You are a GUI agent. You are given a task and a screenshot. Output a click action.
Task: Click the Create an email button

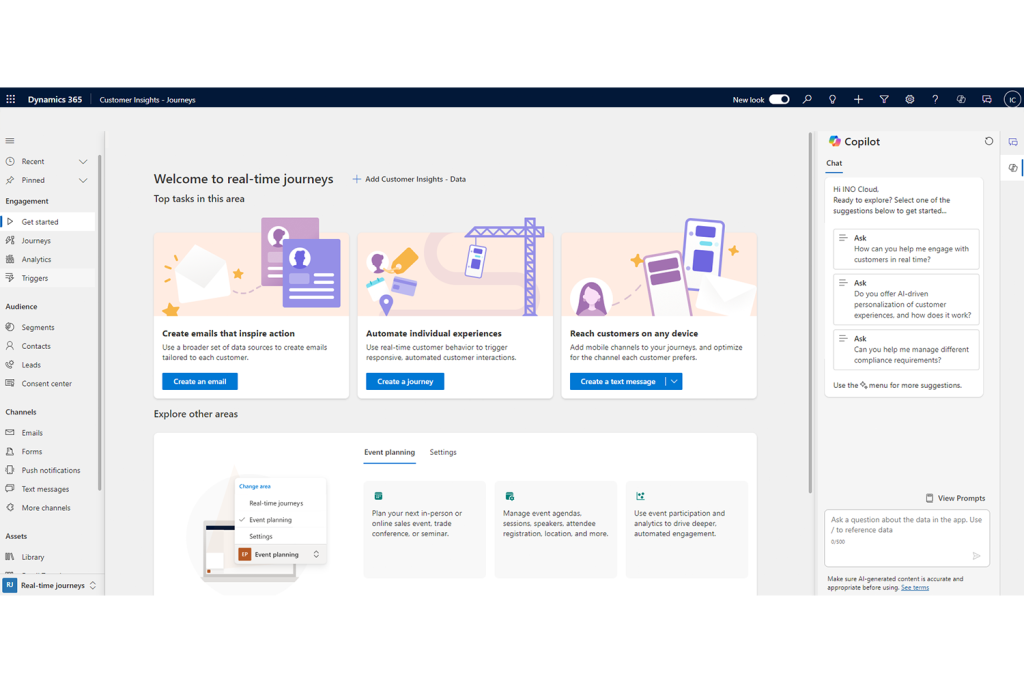pyautogui.click(x=200, y=381)
